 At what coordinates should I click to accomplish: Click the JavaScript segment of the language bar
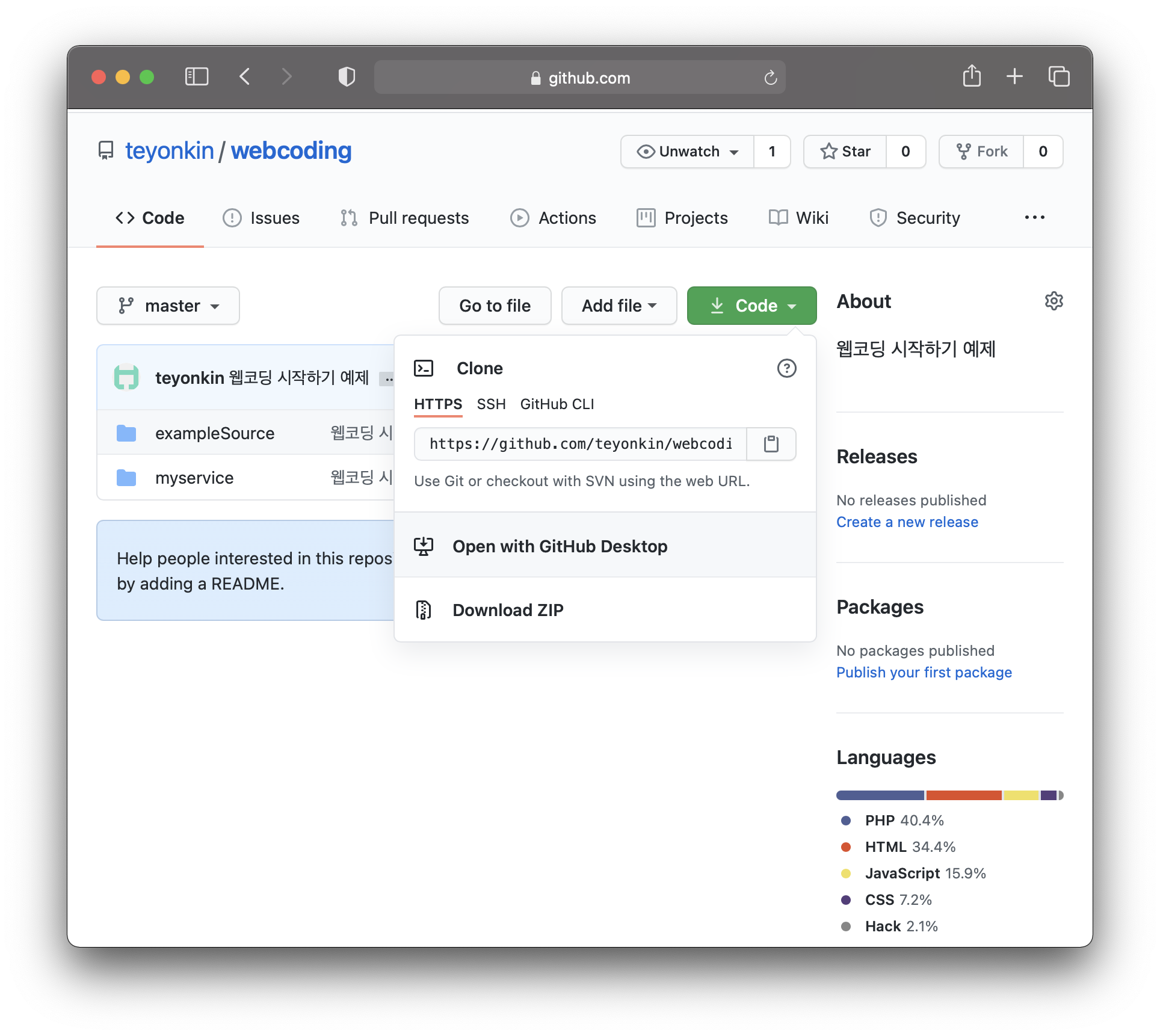1021,795
